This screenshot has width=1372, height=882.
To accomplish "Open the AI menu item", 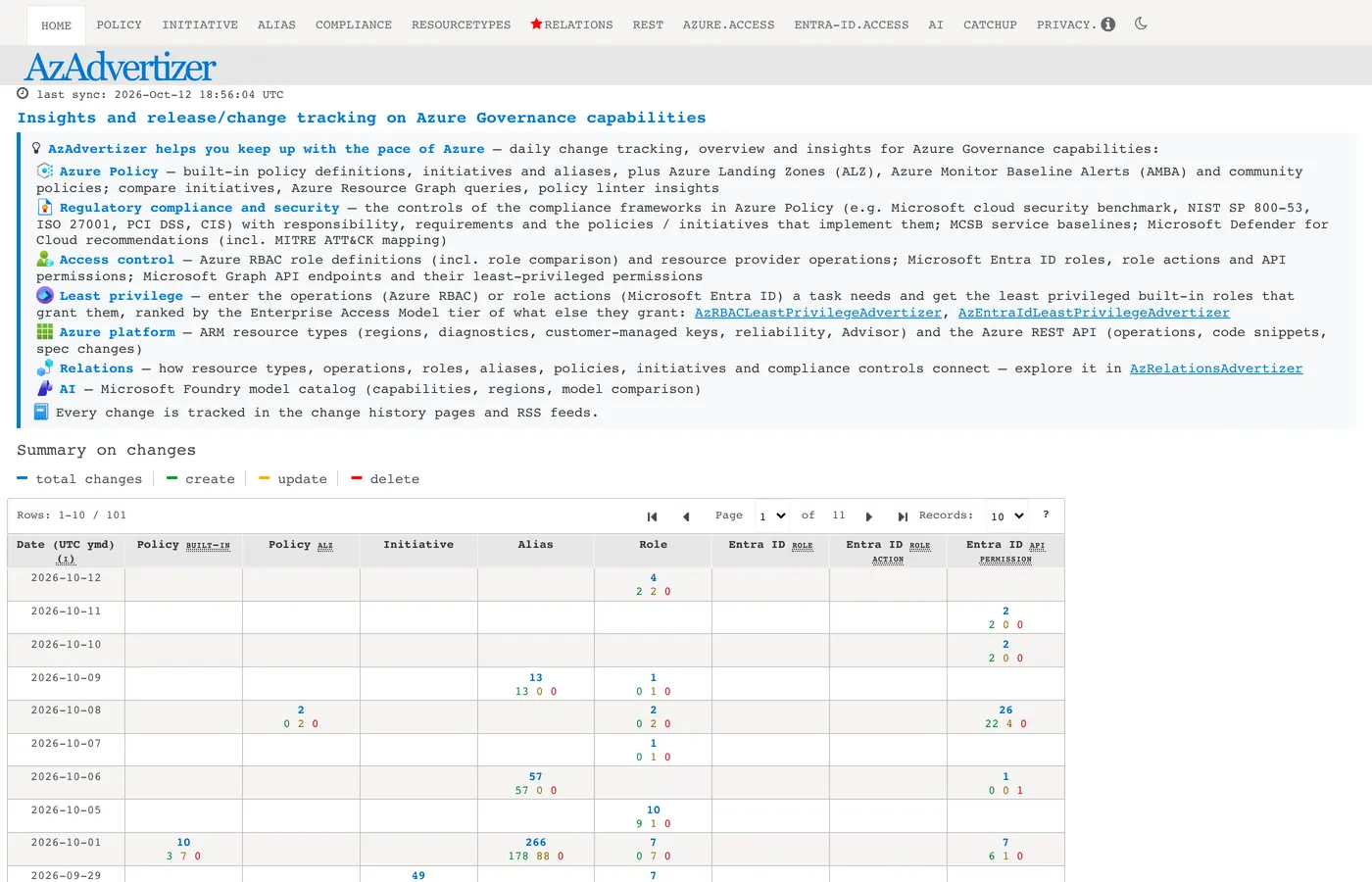I will coord(936,24).
